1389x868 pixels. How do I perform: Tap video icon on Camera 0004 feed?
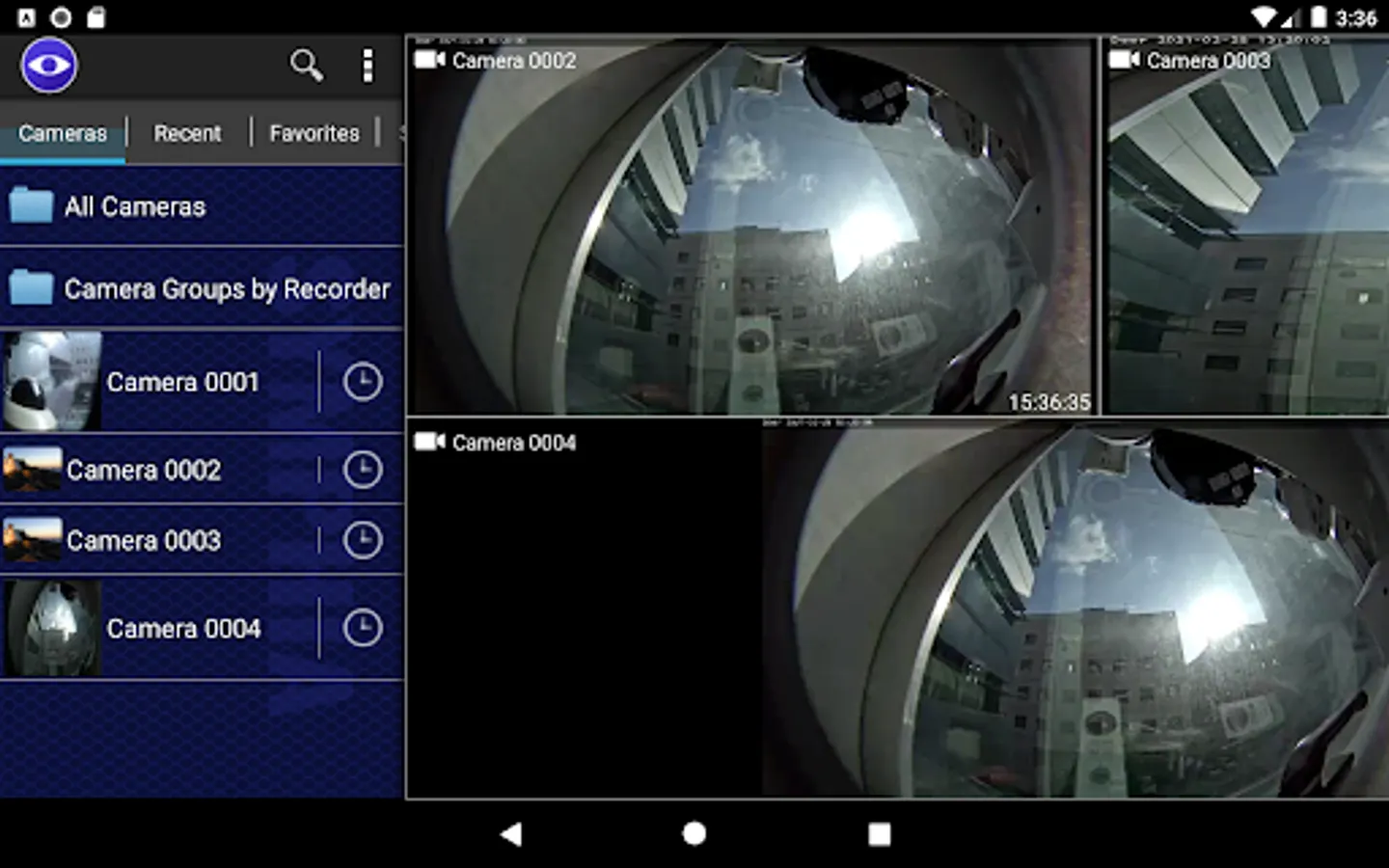[x=429, y=442]
